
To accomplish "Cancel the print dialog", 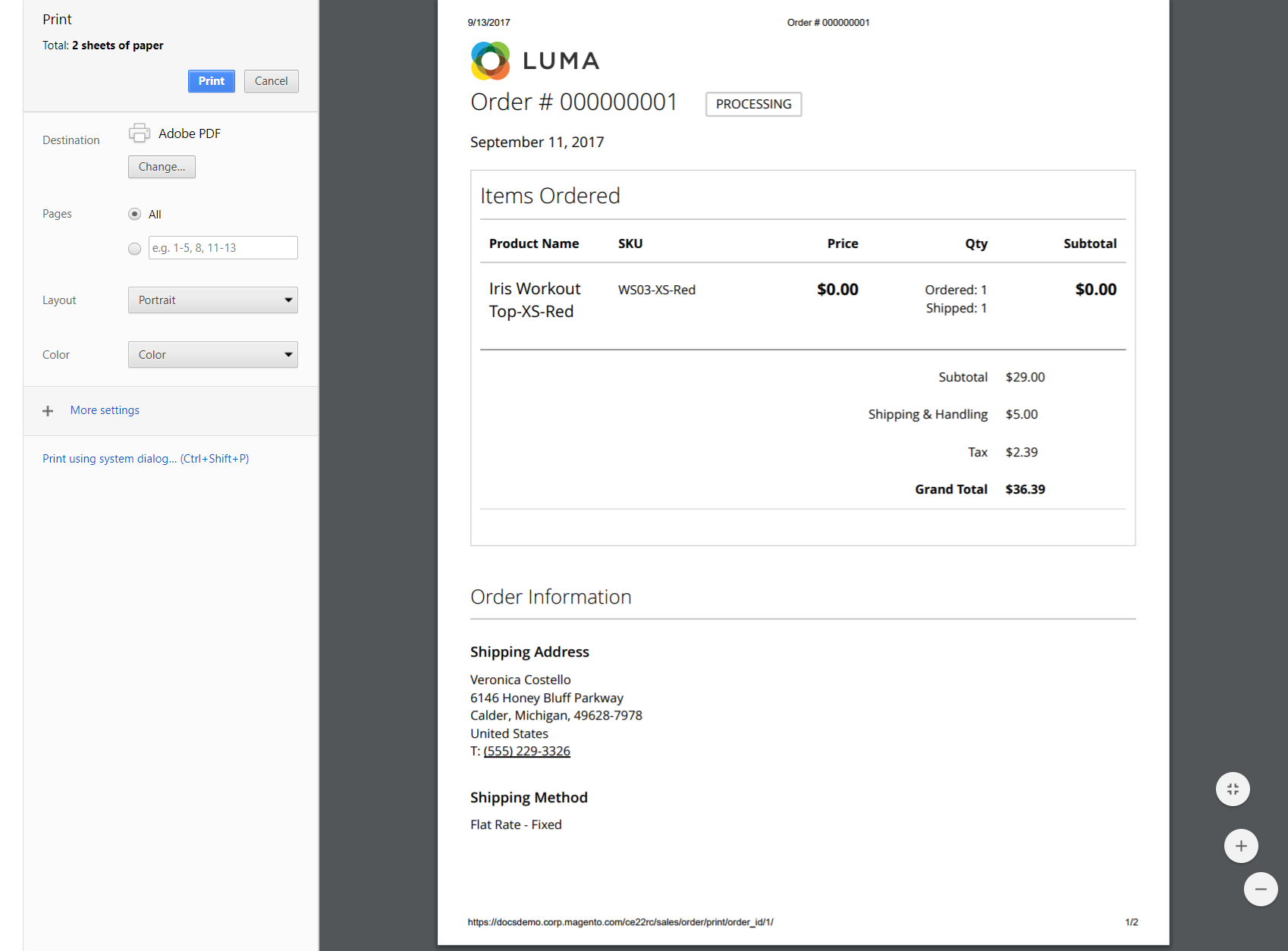I will click(x=272, y=81).
